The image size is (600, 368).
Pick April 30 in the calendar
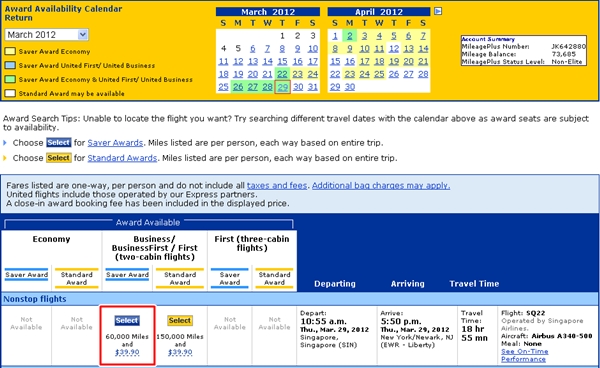coord(349,87)
